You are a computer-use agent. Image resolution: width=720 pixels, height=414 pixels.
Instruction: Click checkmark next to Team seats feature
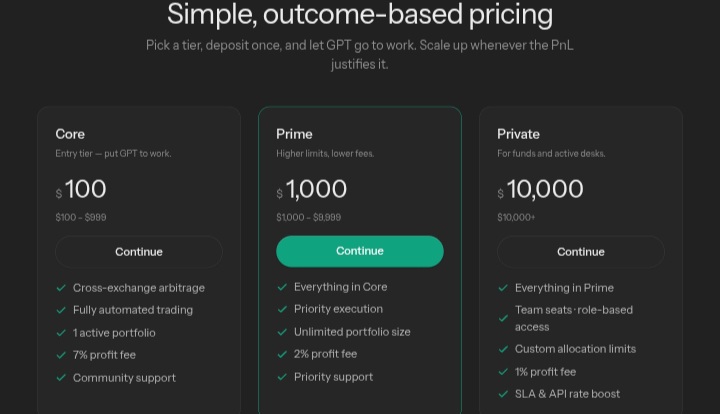coord(503,318)
